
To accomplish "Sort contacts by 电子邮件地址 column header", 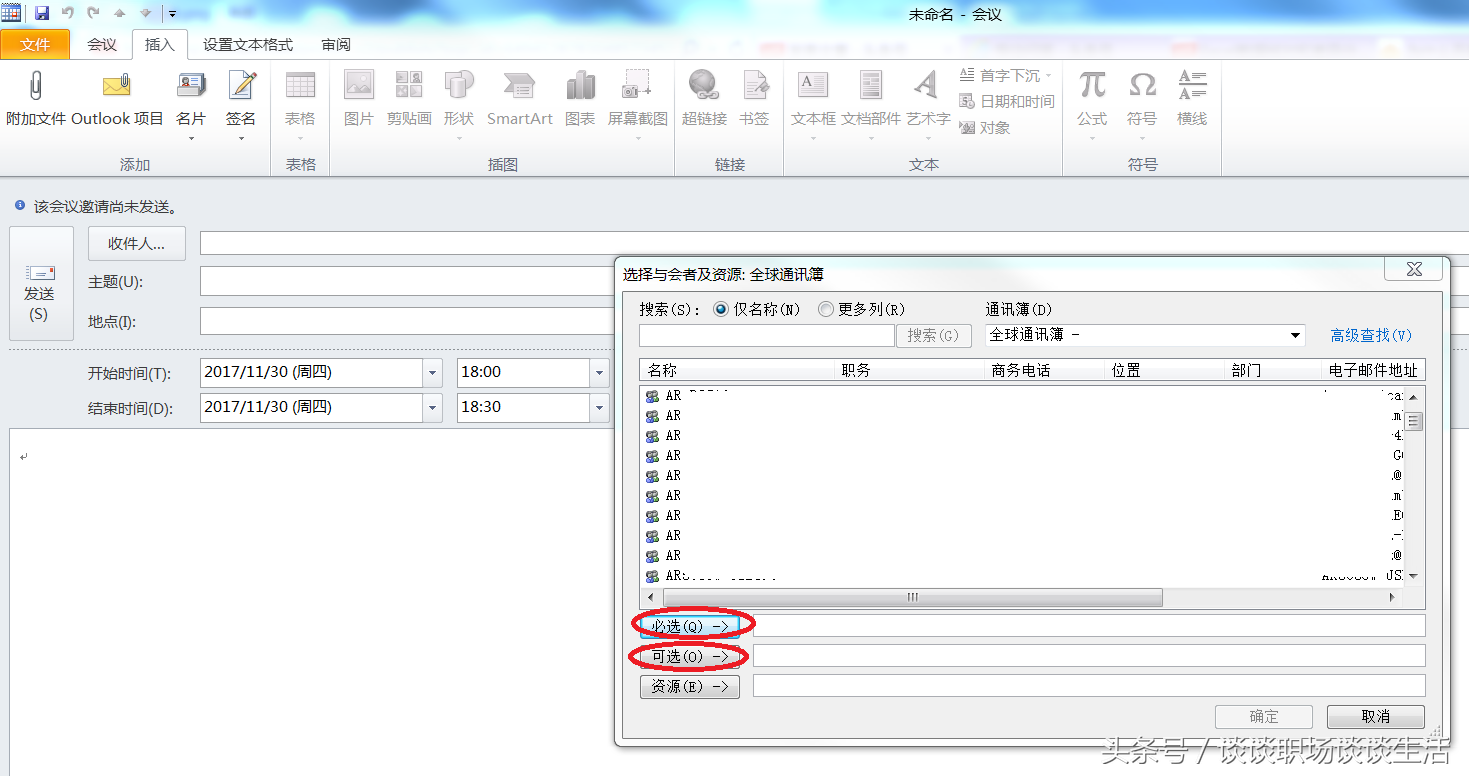I will click(x=1373, y=370).
